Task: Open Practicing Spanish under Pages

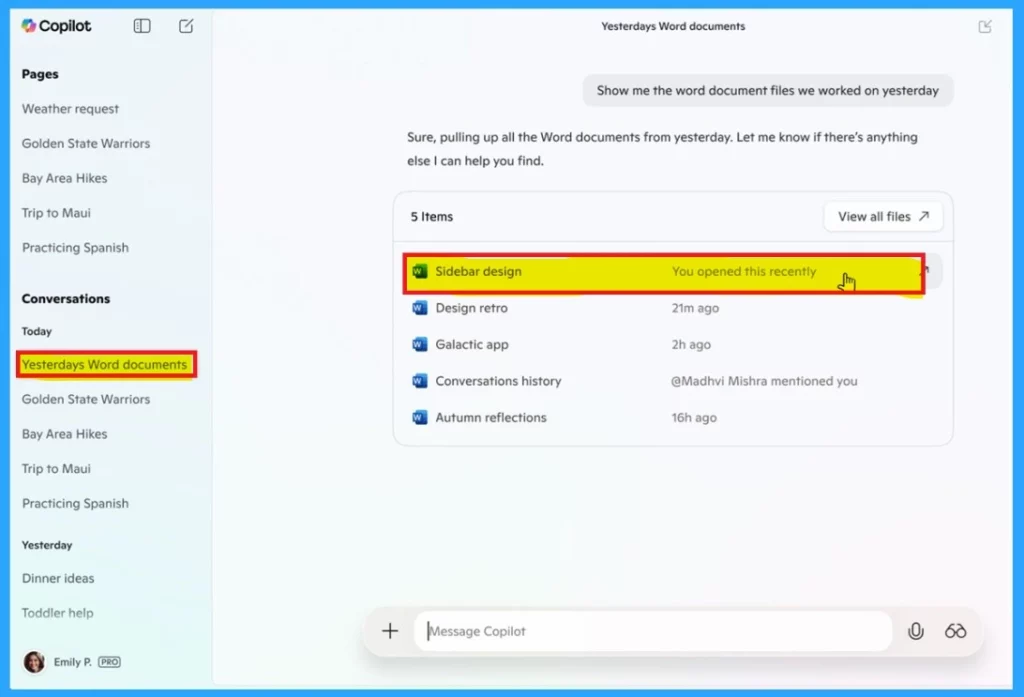Action: 75,248
